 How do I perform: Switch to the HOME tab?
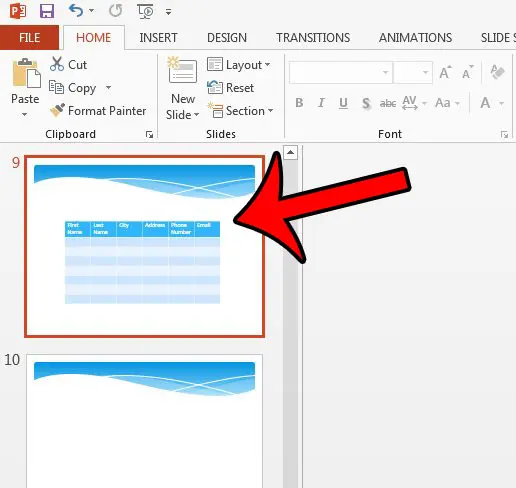click(x=94, y=37)
